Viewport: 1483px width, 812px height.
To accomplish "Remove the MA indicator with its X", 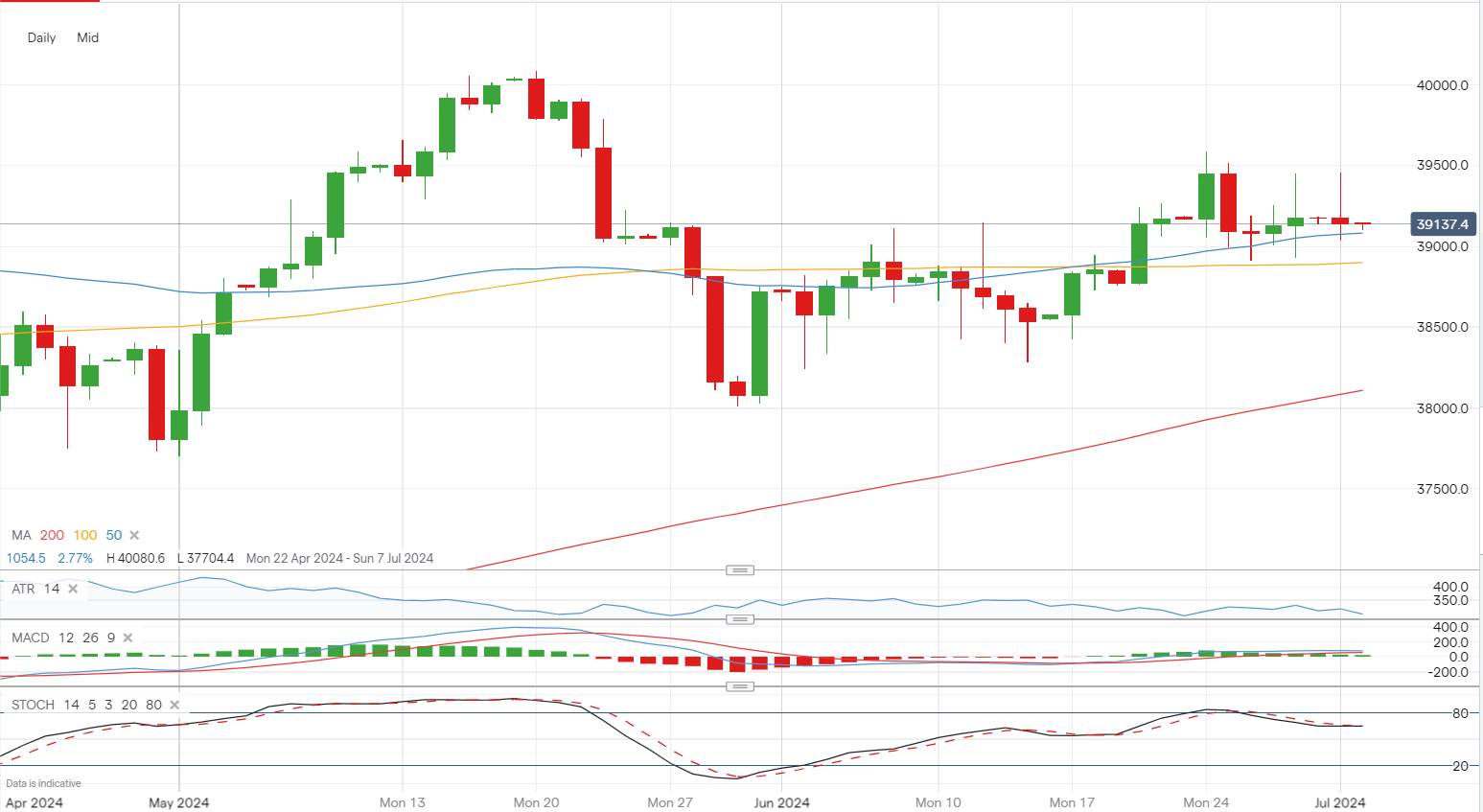I will pos(134,535).
